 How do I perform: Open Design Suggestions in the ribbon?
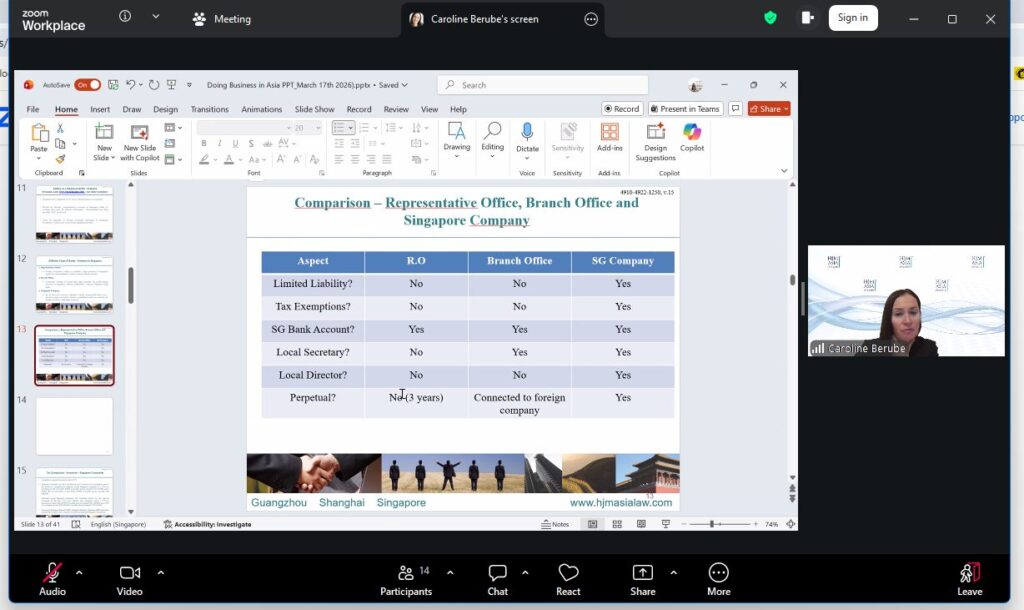click(655, 141)
